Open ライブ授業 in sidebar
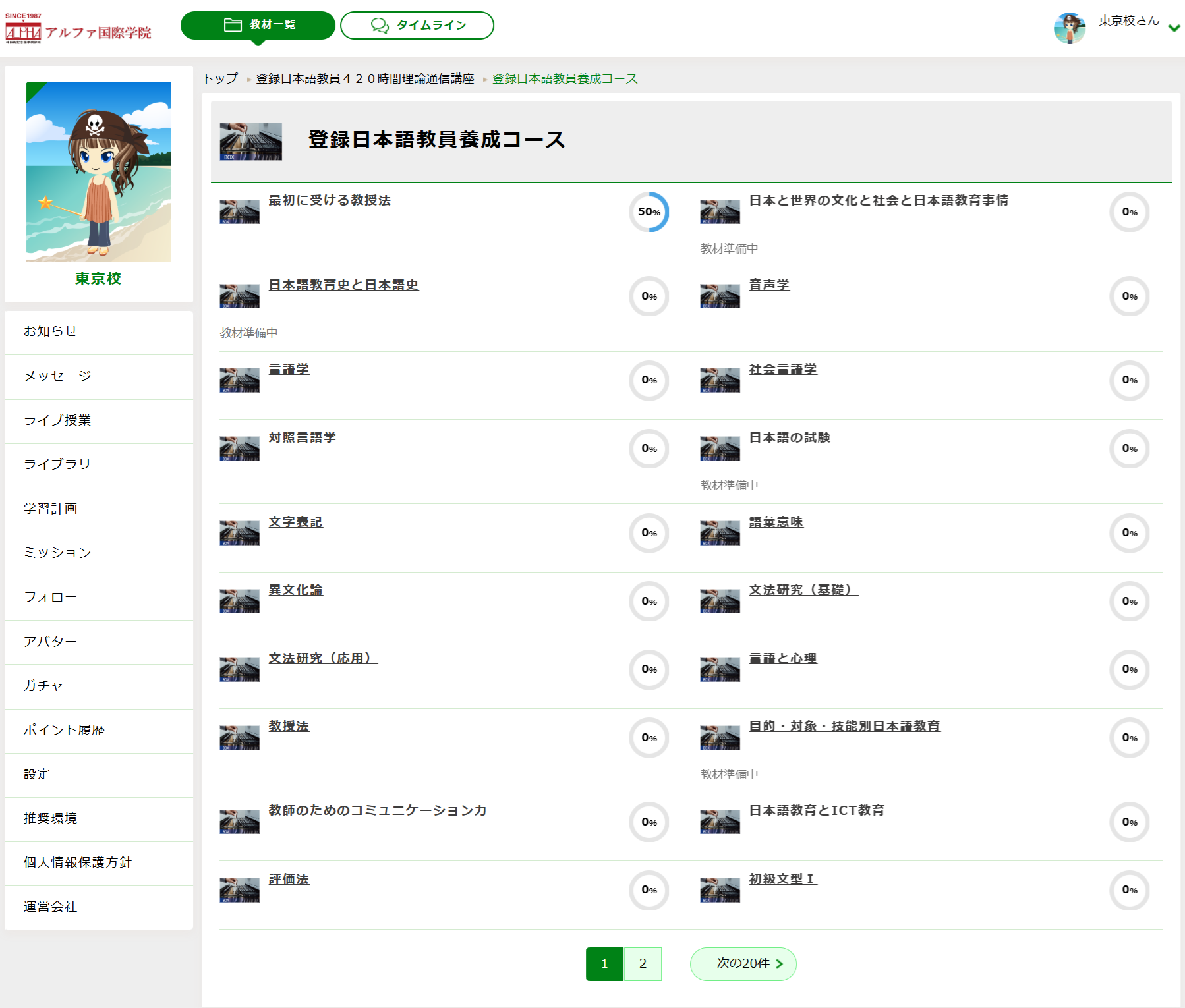 pos(99,420)
